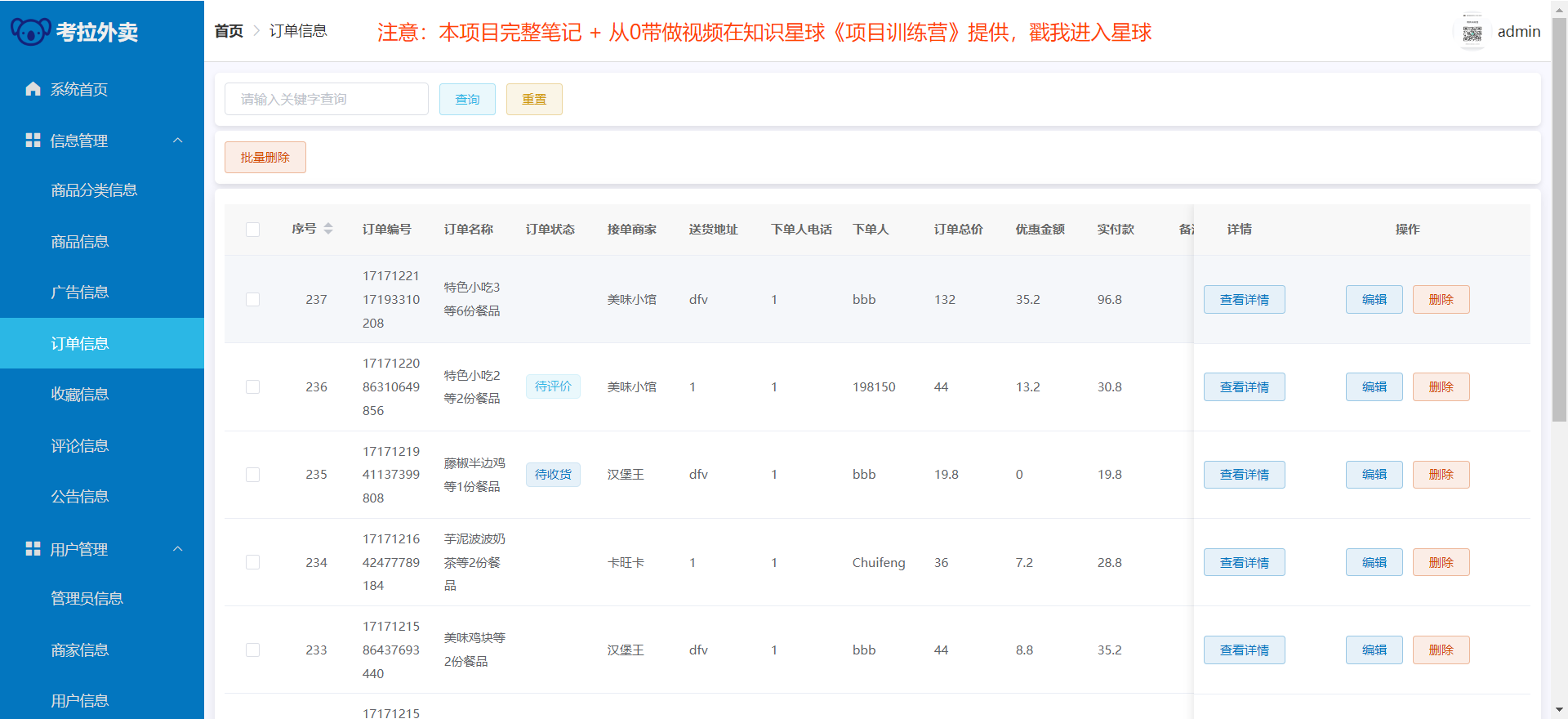Viewport: 1568px width, 719px height.
Task: Delete order 237
Action: coord(1441,300)
